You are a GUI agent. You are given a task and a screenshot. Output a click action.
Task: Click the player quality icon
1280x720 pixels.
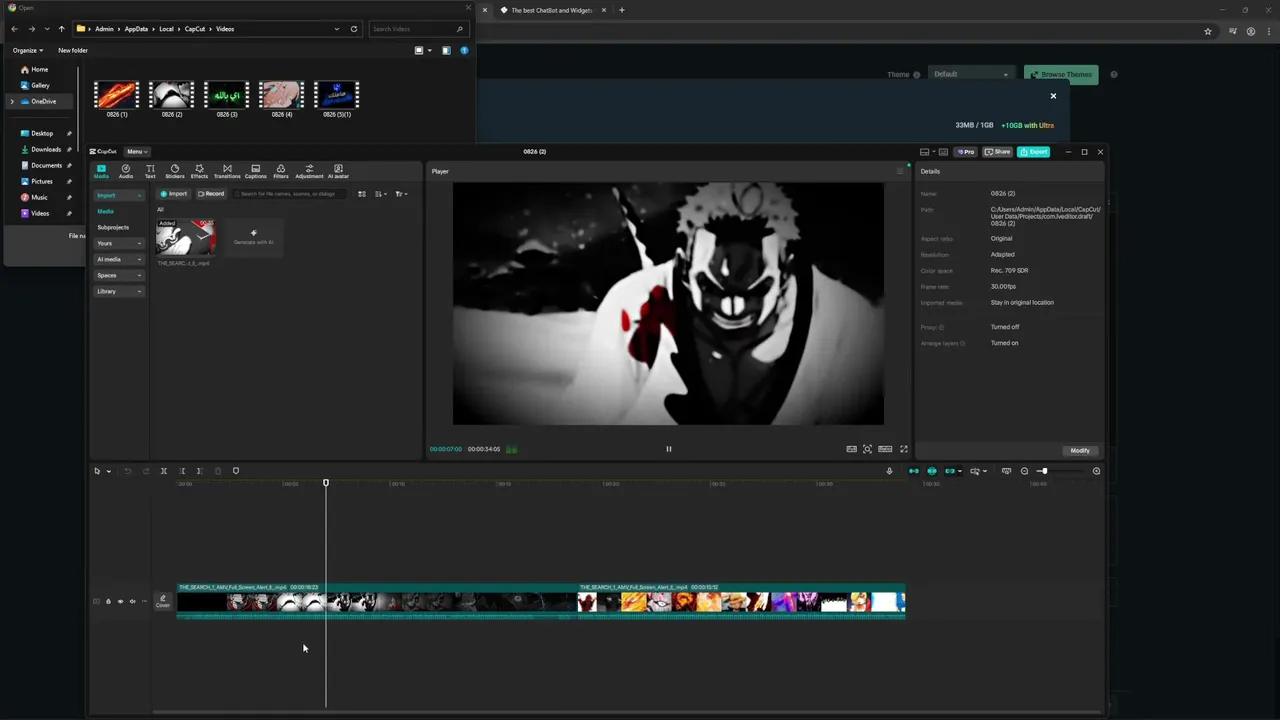point(851,449)
